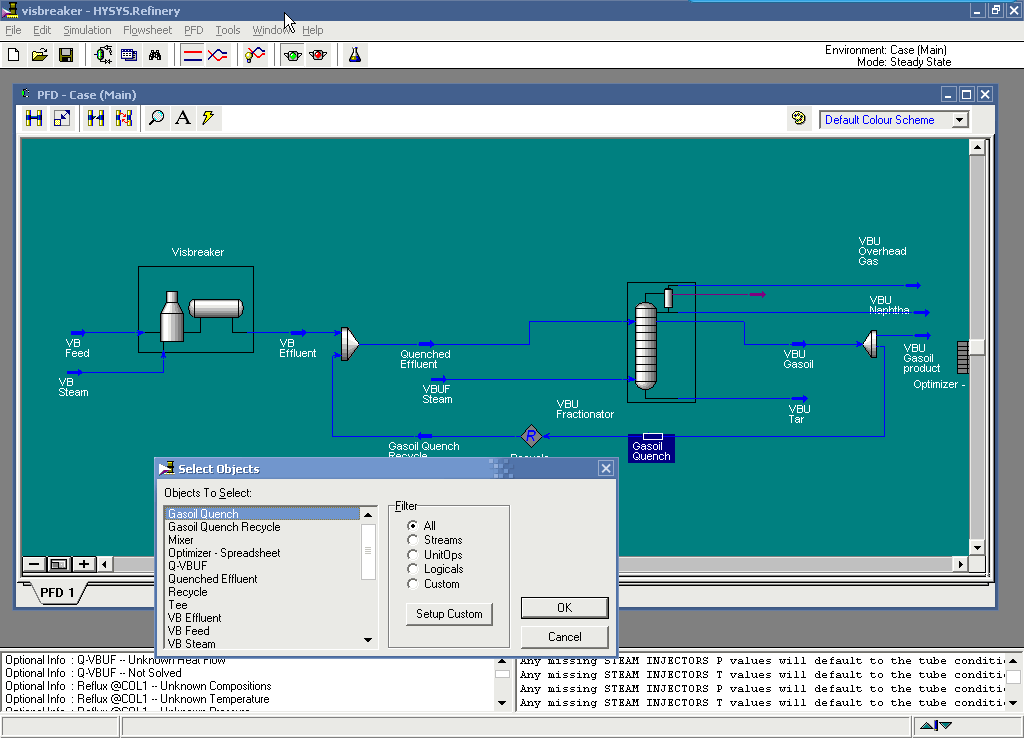
Task: Click the Visbreaker reactor unit icon
Action: pyautogui.click(x=196, y=309)
